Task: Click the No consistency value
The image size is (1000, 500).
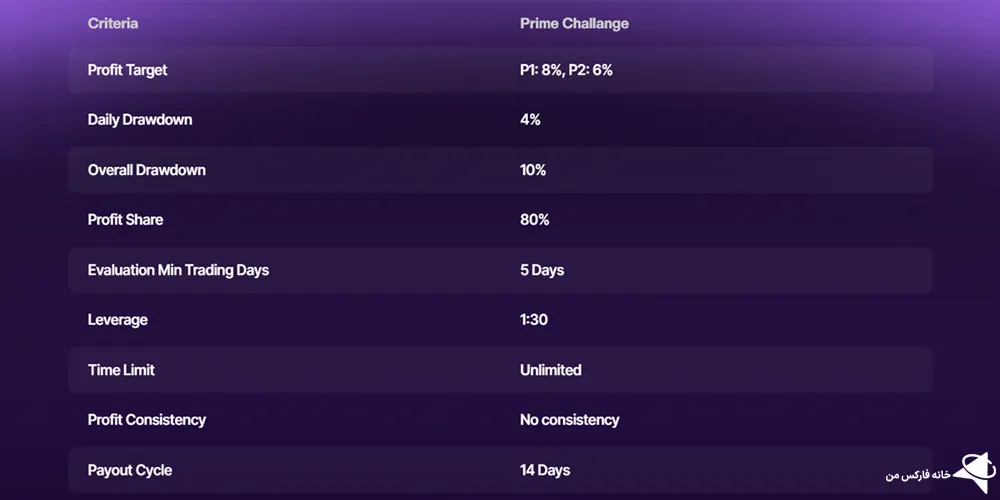Action: 569,420
